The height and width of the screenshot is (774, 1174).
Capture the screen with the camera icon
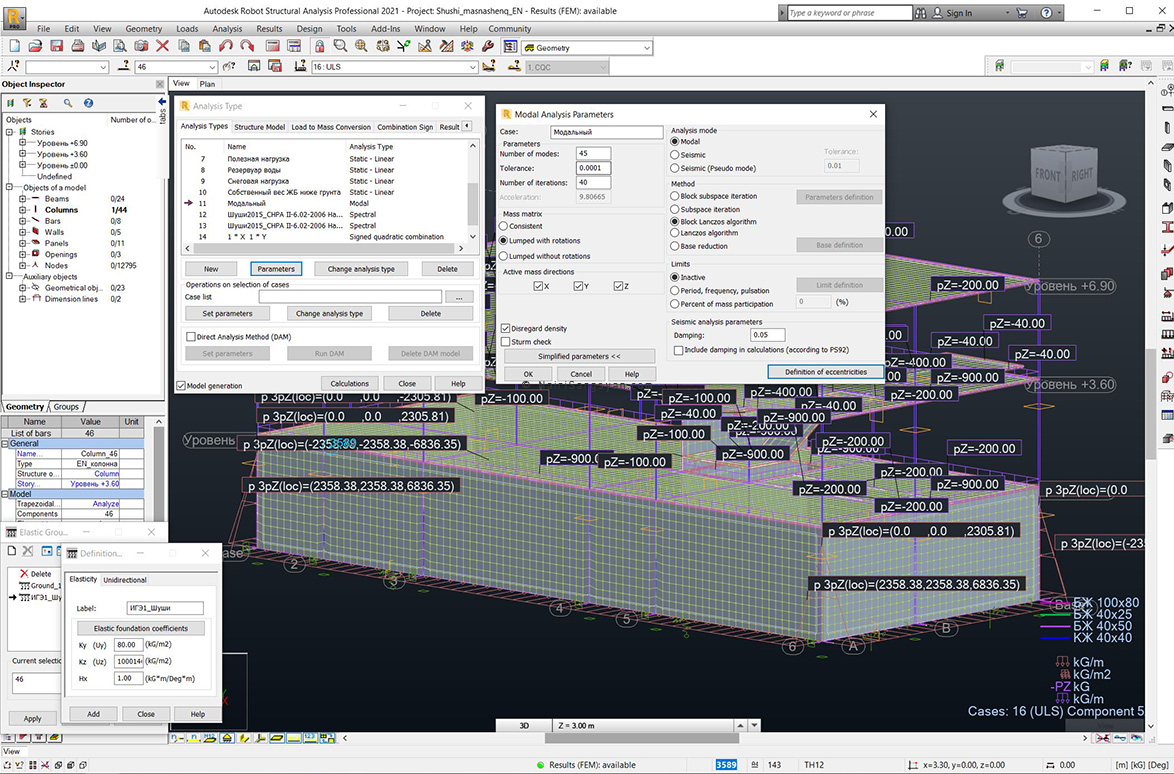[141, 46]
